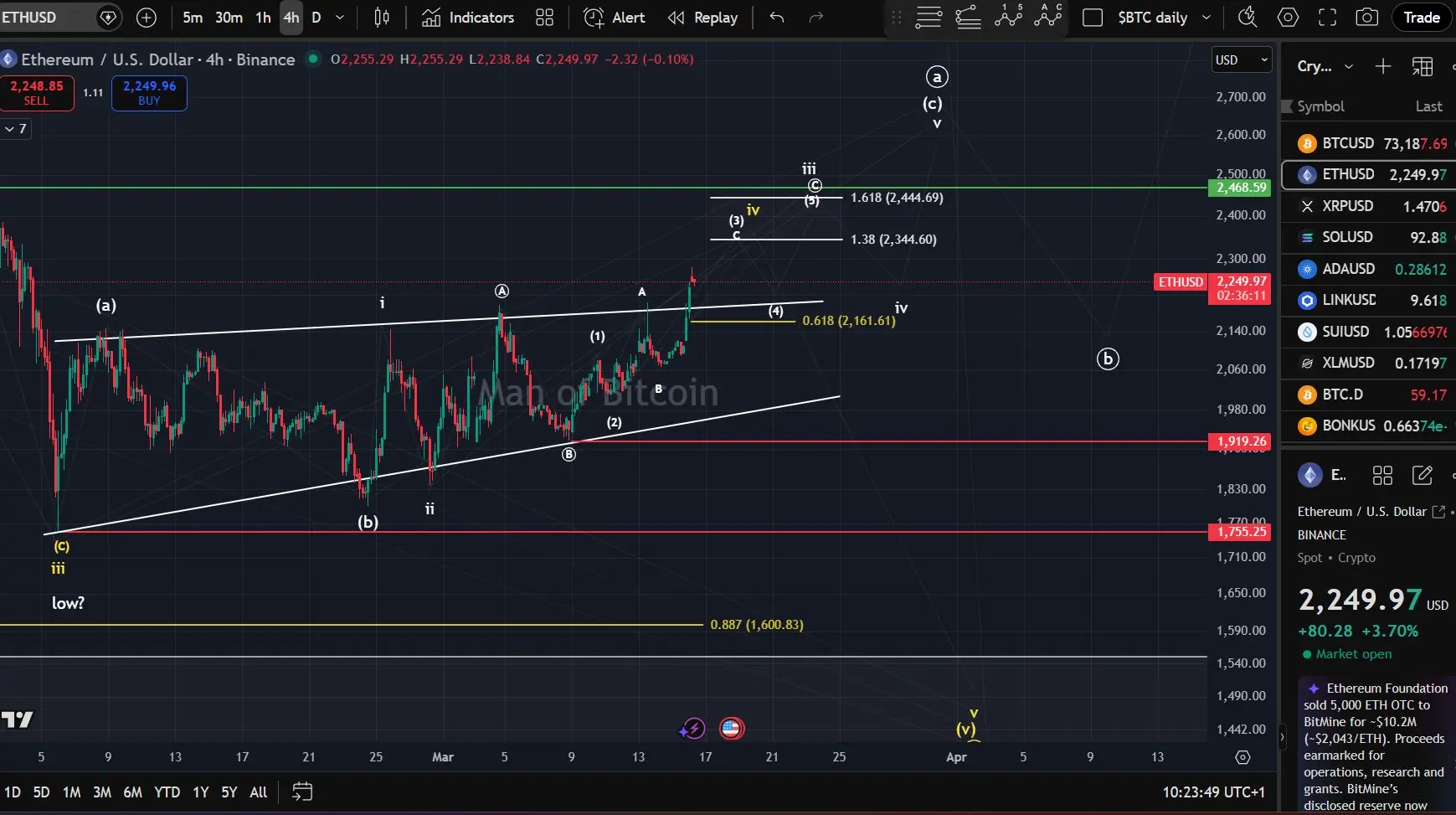
Task: Sort watchlist by the Last column header
Action: pos(1428,106)
